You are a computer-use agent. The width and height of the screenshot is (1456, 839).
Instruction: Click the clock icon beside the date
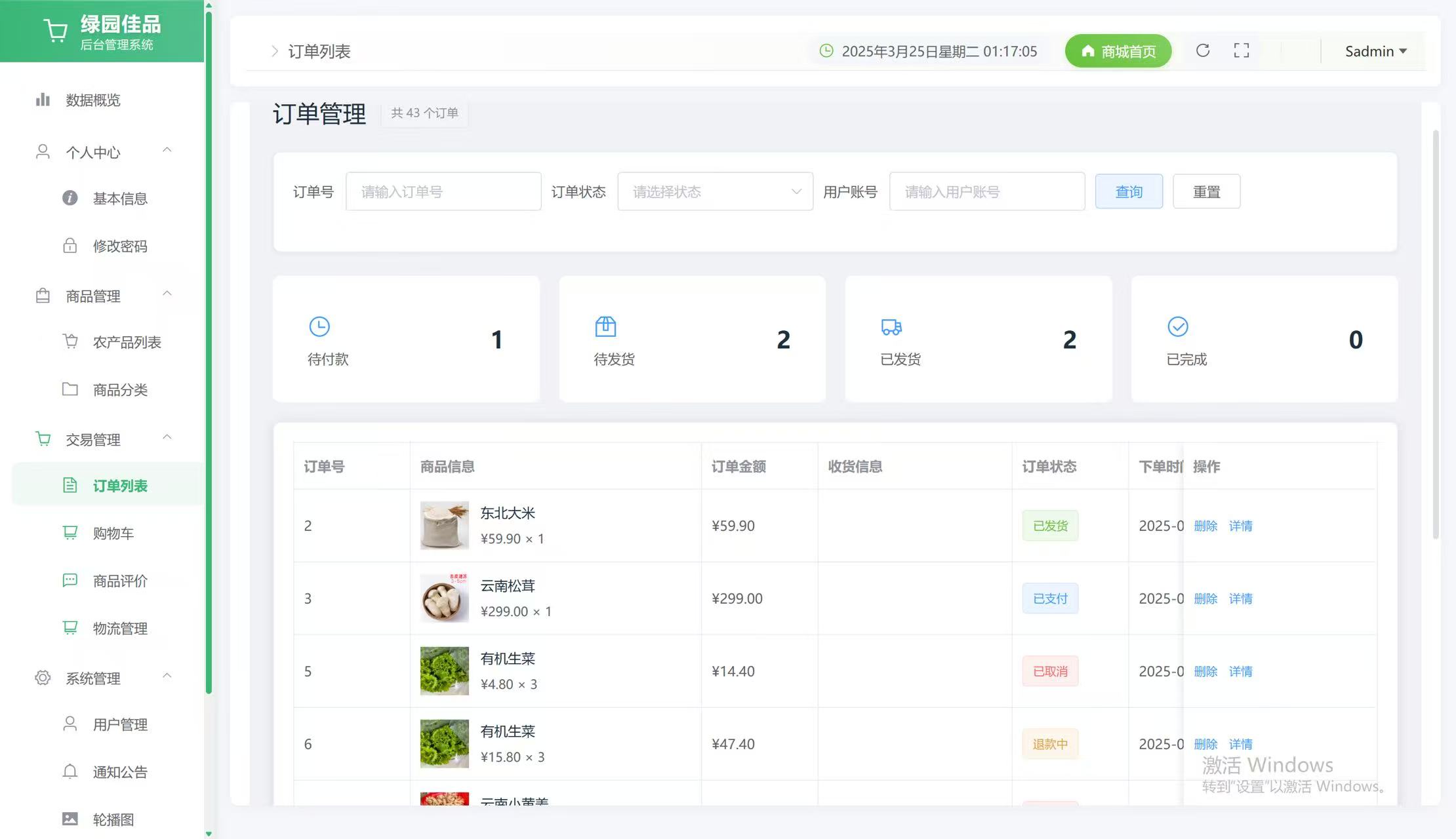pyautogui.click(x=826, y=50)
